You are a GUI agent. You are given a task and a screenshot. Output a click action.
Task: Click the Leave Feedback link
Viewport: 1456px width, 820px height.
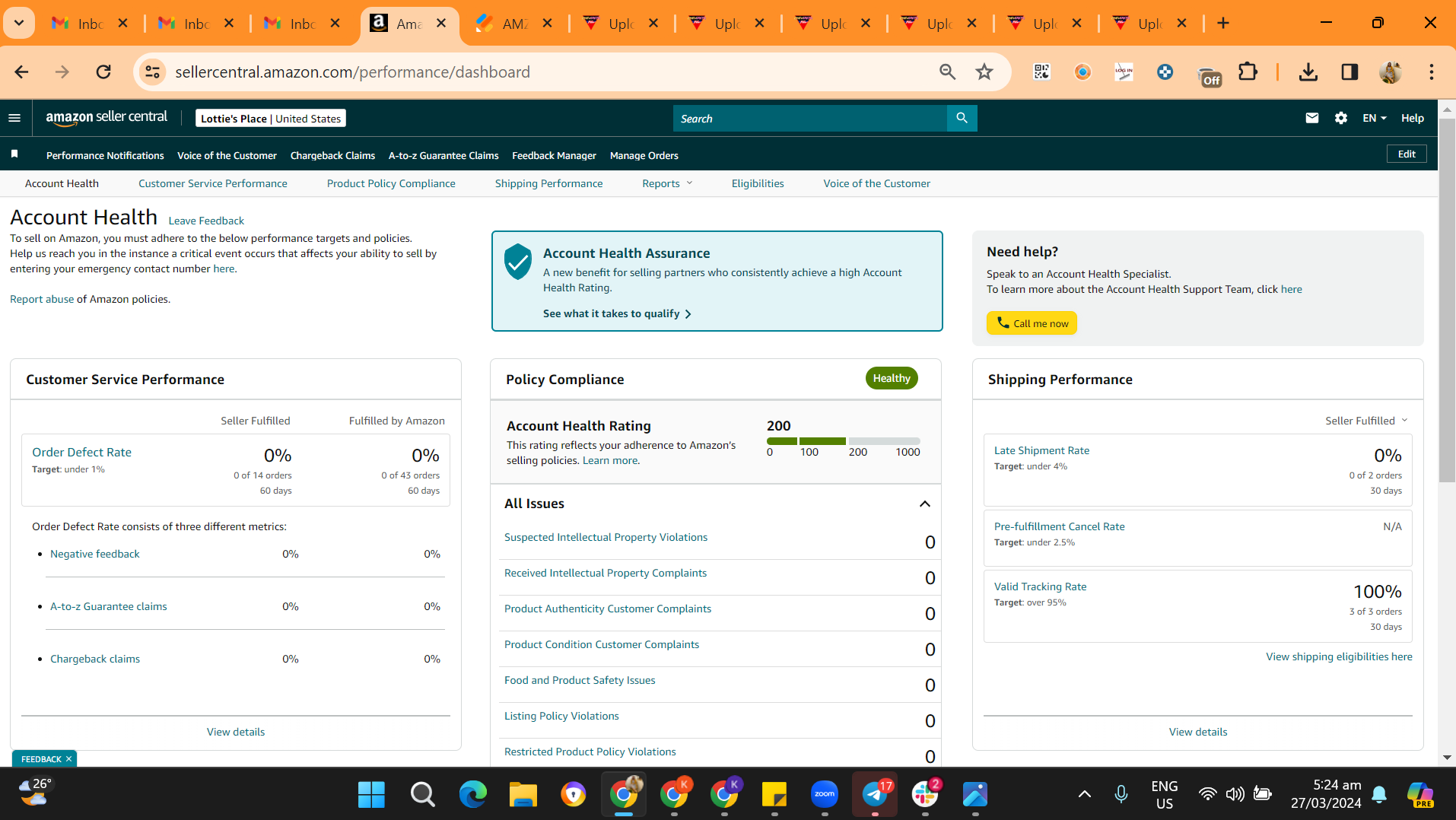pyautogui.click(x=206, y=221)
